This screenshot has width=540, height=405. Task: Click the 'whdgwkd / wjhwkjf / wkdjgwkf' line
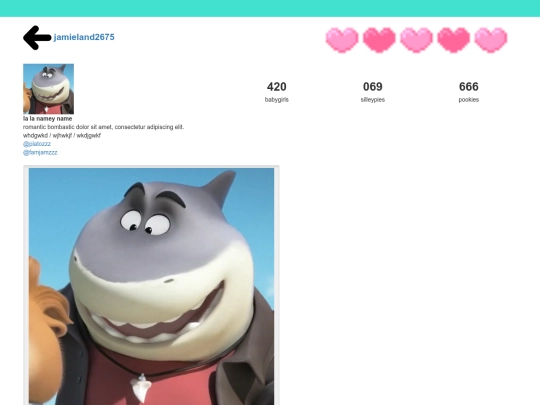pyautogui.click(x=62, y=135)
